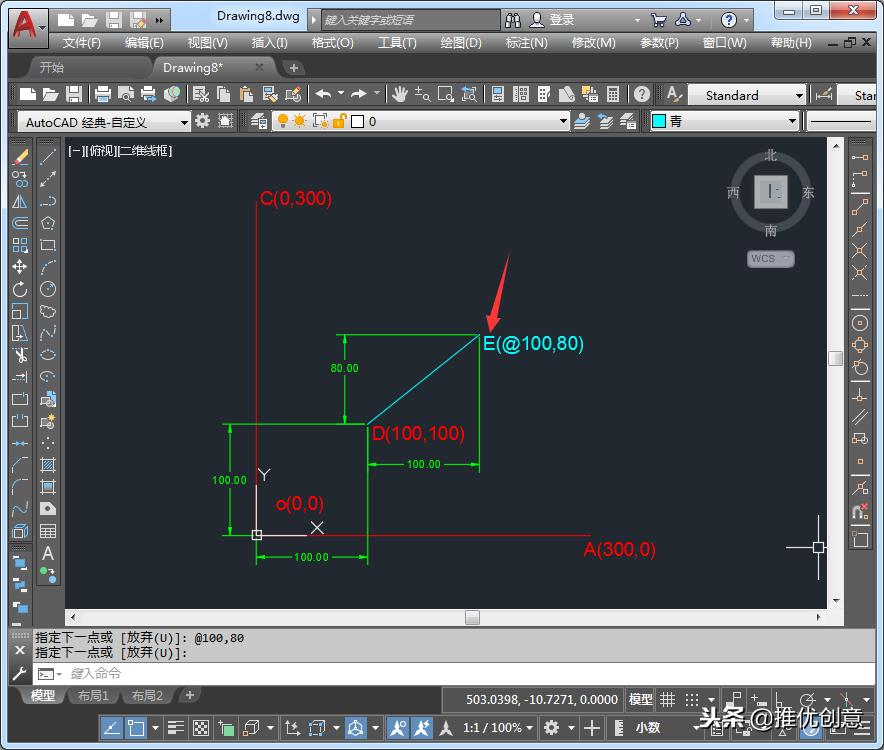Click the 模型 button in the status bar
884x750 pixels.
coord(640,699)
